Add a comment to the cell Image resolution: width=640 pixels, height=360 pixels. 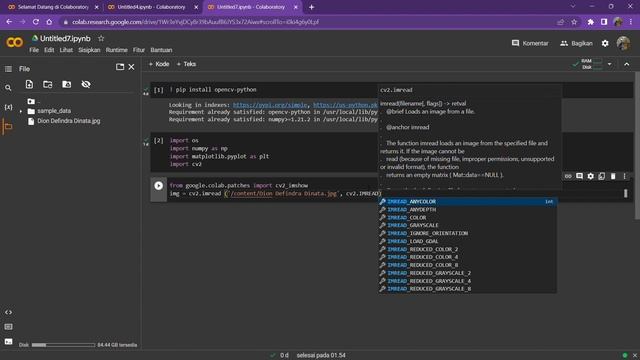pyautogui.click(x=580, y=176)
